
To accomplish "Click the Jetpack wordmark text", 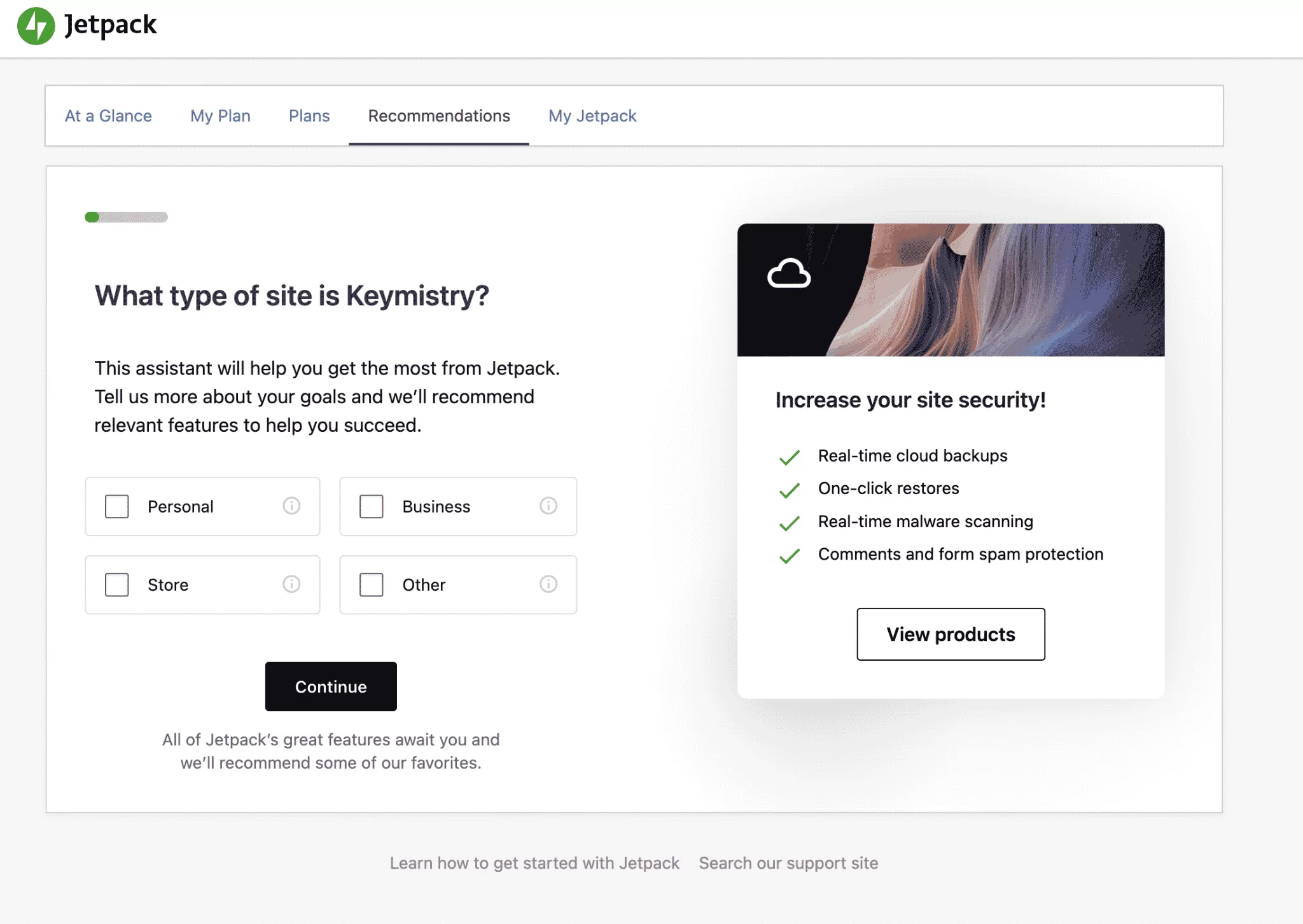I will (x=110, y=25).
